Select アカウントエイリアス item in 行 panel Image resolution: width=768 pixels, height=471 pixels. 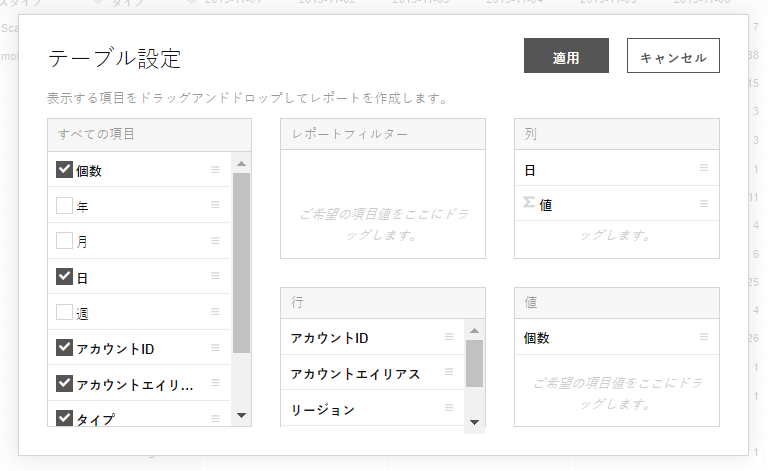coord(355,374)
